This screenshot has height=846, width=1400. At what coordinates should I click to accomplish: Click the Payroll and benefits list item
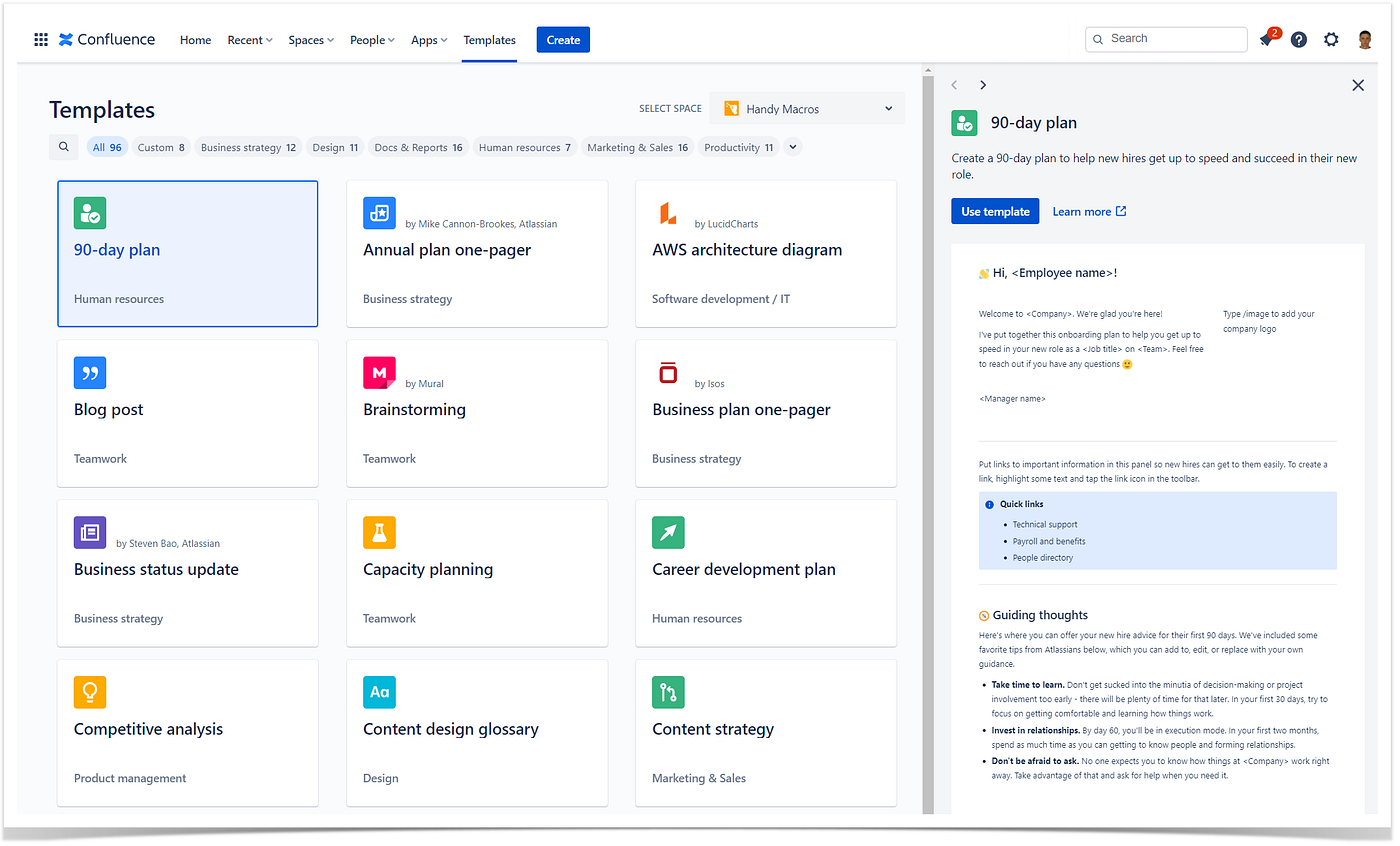pyautogui.click(x=1049, y=541)
